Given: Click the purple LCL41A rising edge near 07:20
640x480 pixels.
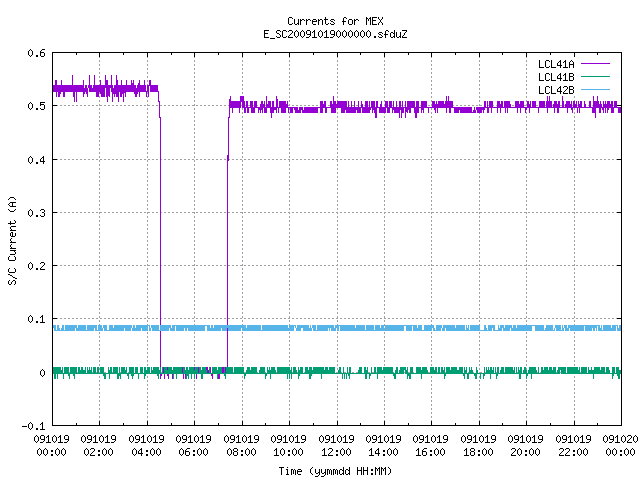Looking at the screenshot, I should coord(227,241).
